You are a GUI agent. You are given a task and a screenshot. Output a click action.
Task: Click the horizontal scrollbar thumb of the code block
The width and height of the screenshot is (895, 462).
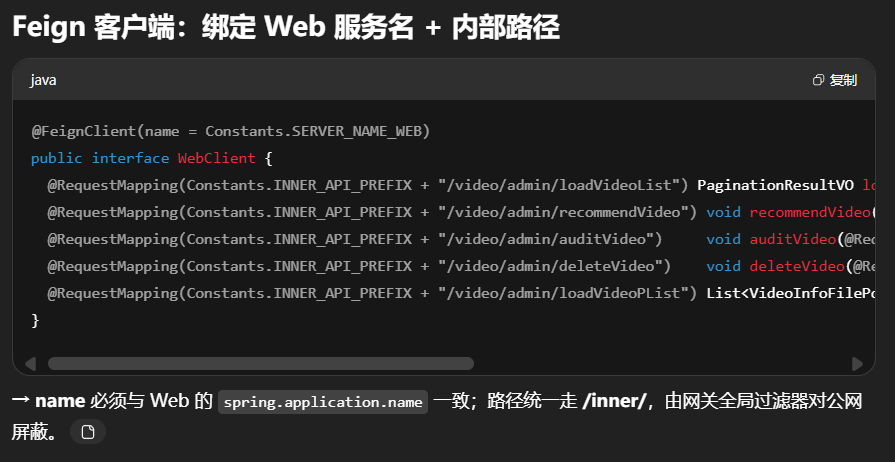260,364
